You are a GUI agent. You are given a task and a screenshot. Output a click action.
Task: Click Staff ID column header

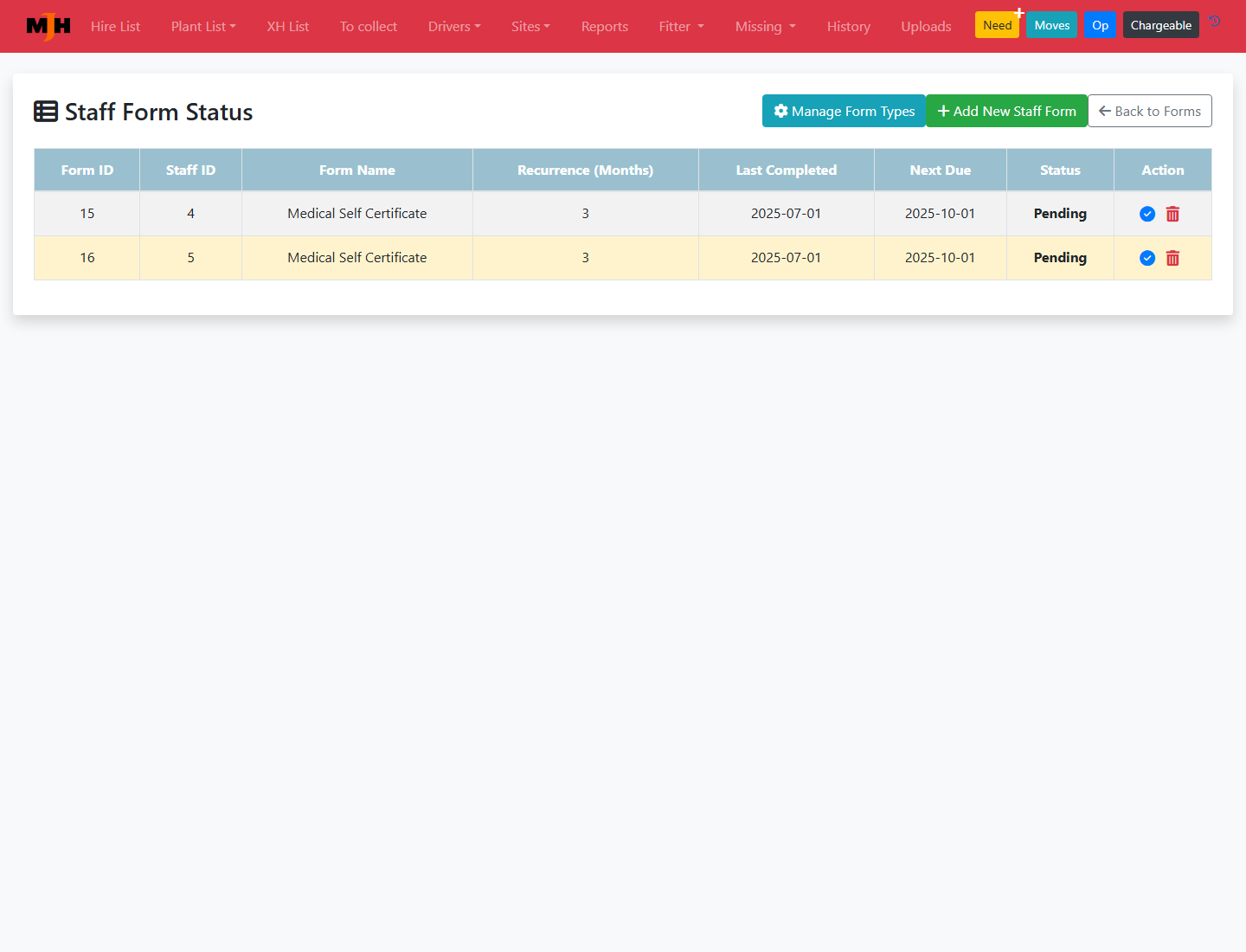point(190,170)
